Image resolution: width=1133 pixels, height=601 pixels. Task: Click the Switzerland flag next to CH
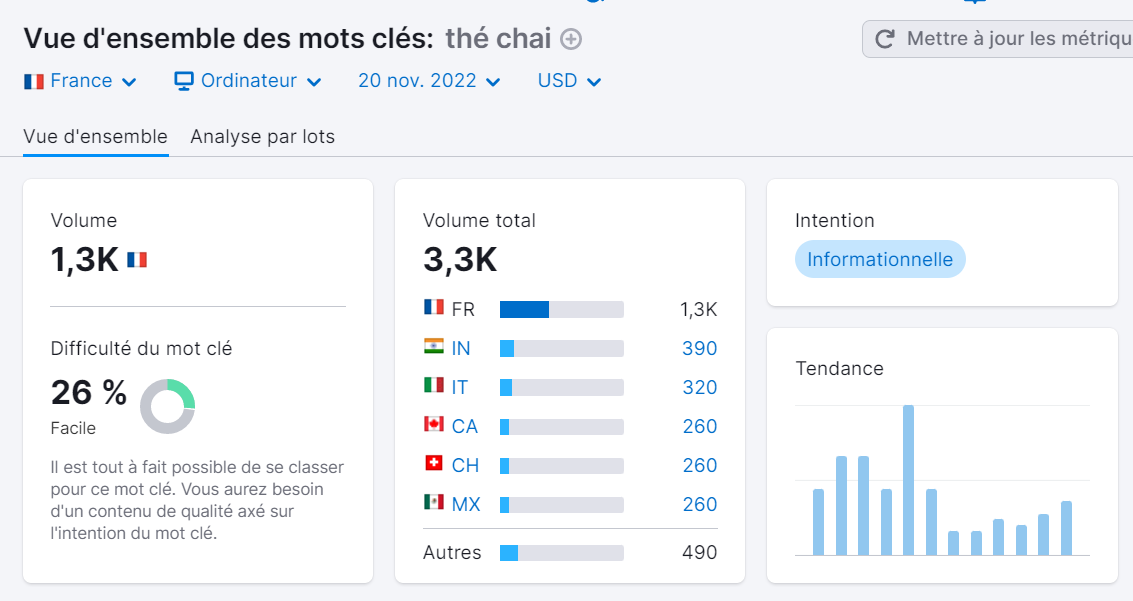click(434, 465)
